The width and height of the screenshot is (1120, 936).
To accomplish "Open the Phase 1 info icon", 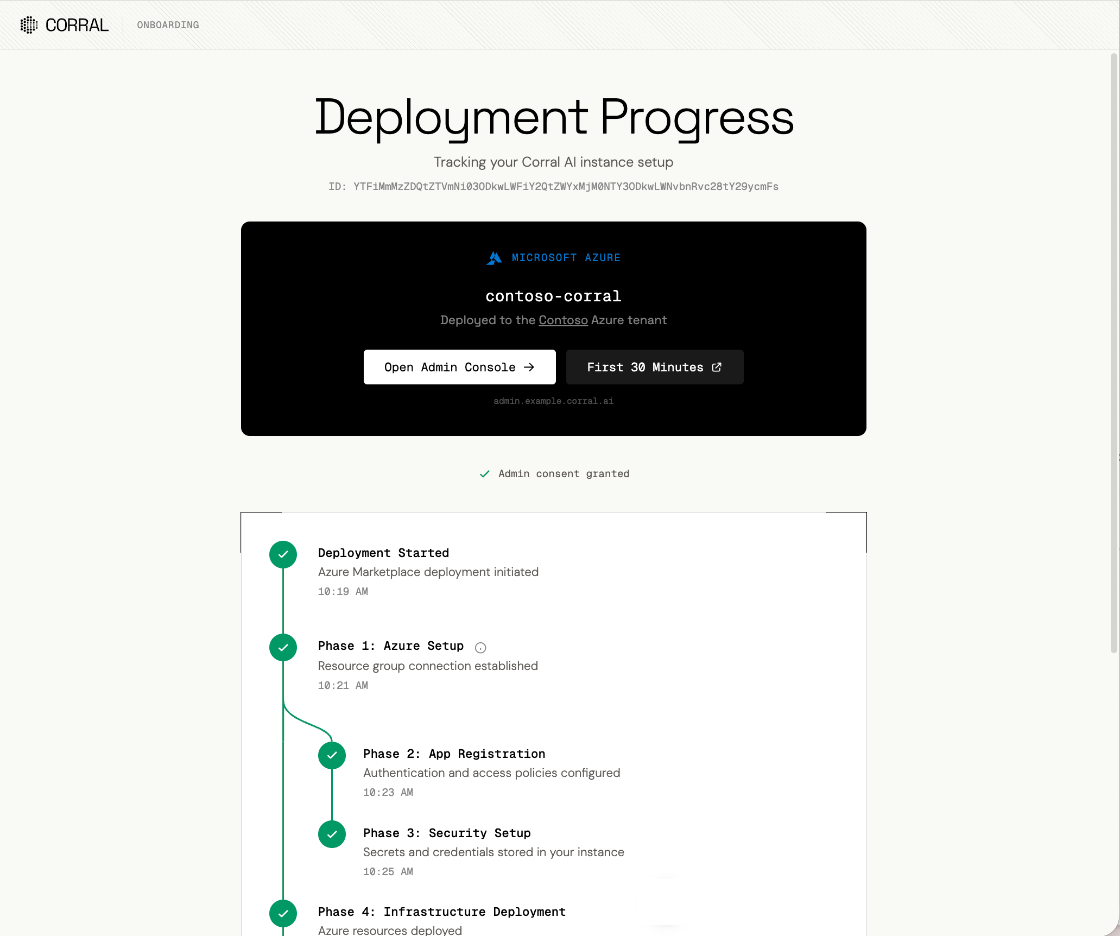I will click(x=481, y=647).
